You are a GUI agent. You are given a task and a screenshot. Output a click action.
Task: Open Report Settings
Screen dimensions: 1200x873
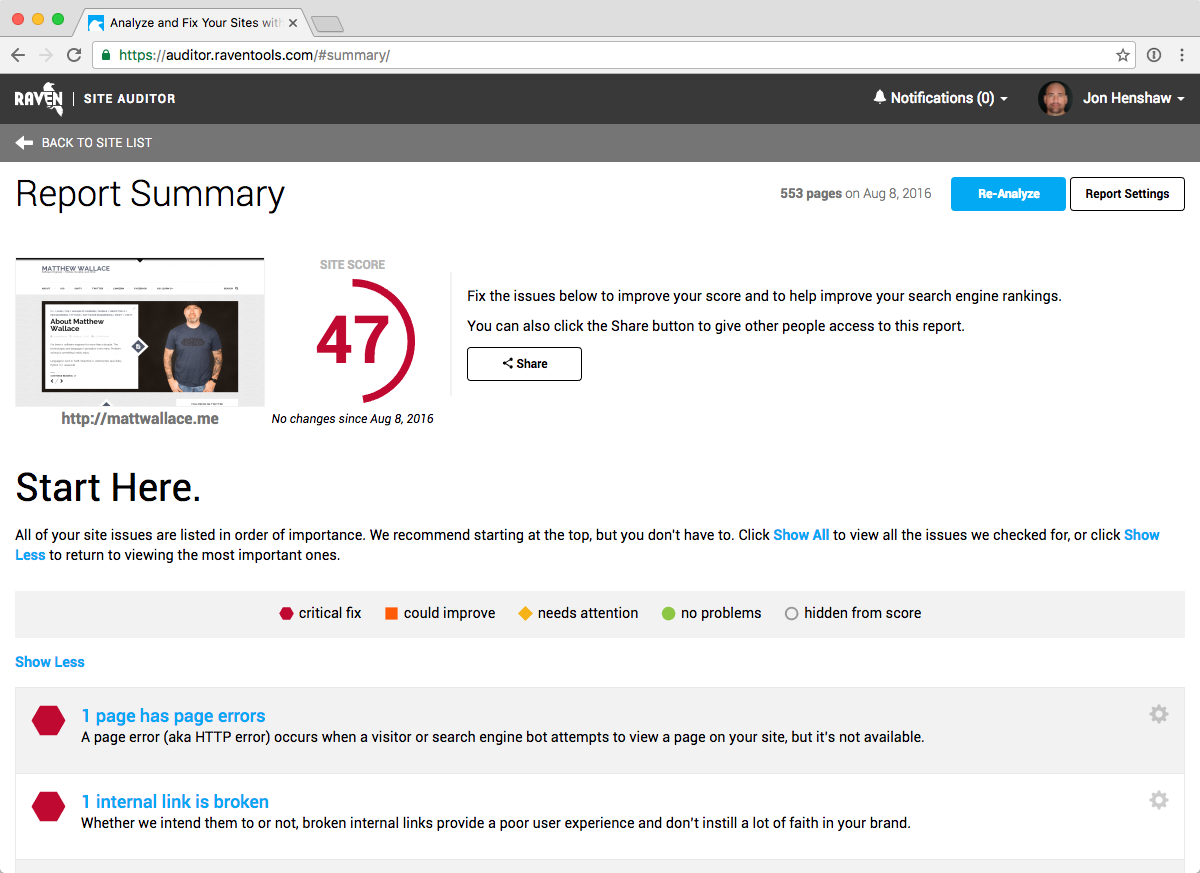pos(1127,194)
